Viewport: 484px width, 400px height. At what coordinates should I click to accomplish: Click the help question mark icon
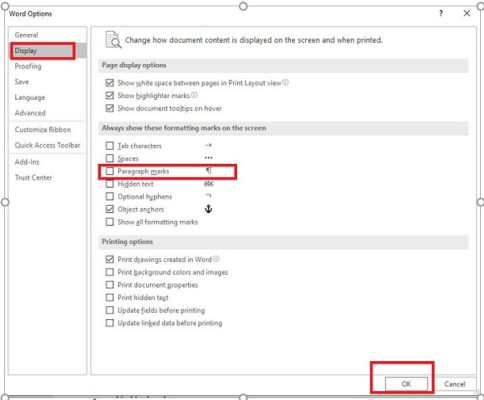(441, 13)
